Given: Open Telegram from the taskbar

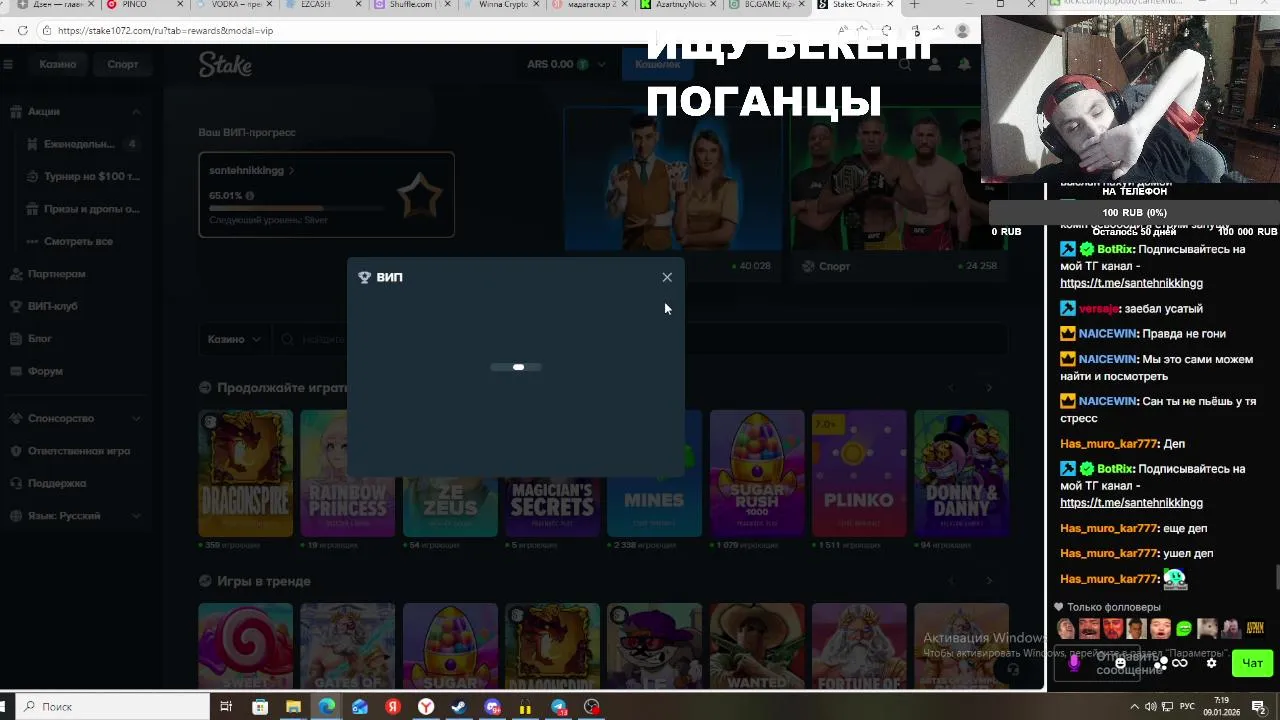Looking at the screenshot, I should pos(559,707).
